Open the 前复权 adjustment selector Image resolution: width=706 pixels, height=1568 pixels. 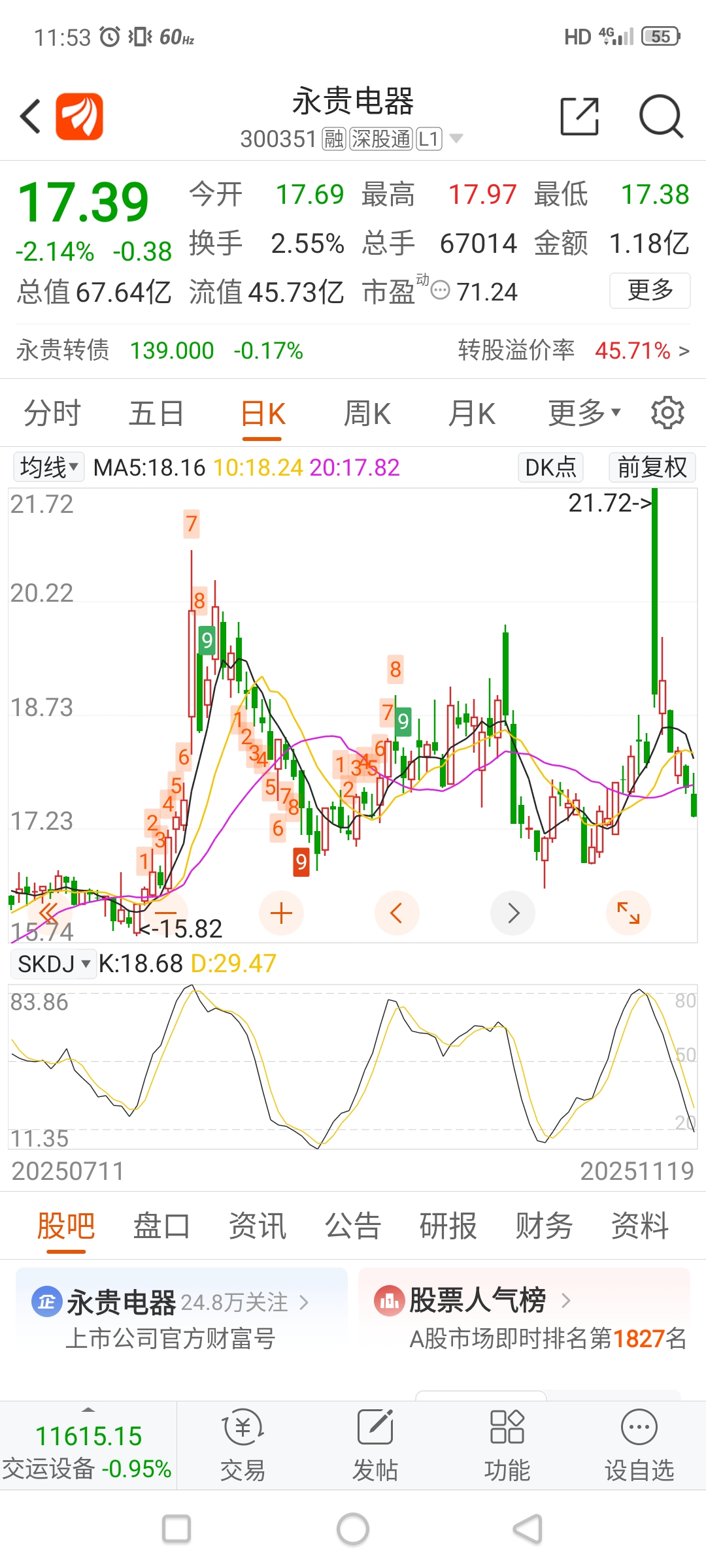(x=652, y=467)
